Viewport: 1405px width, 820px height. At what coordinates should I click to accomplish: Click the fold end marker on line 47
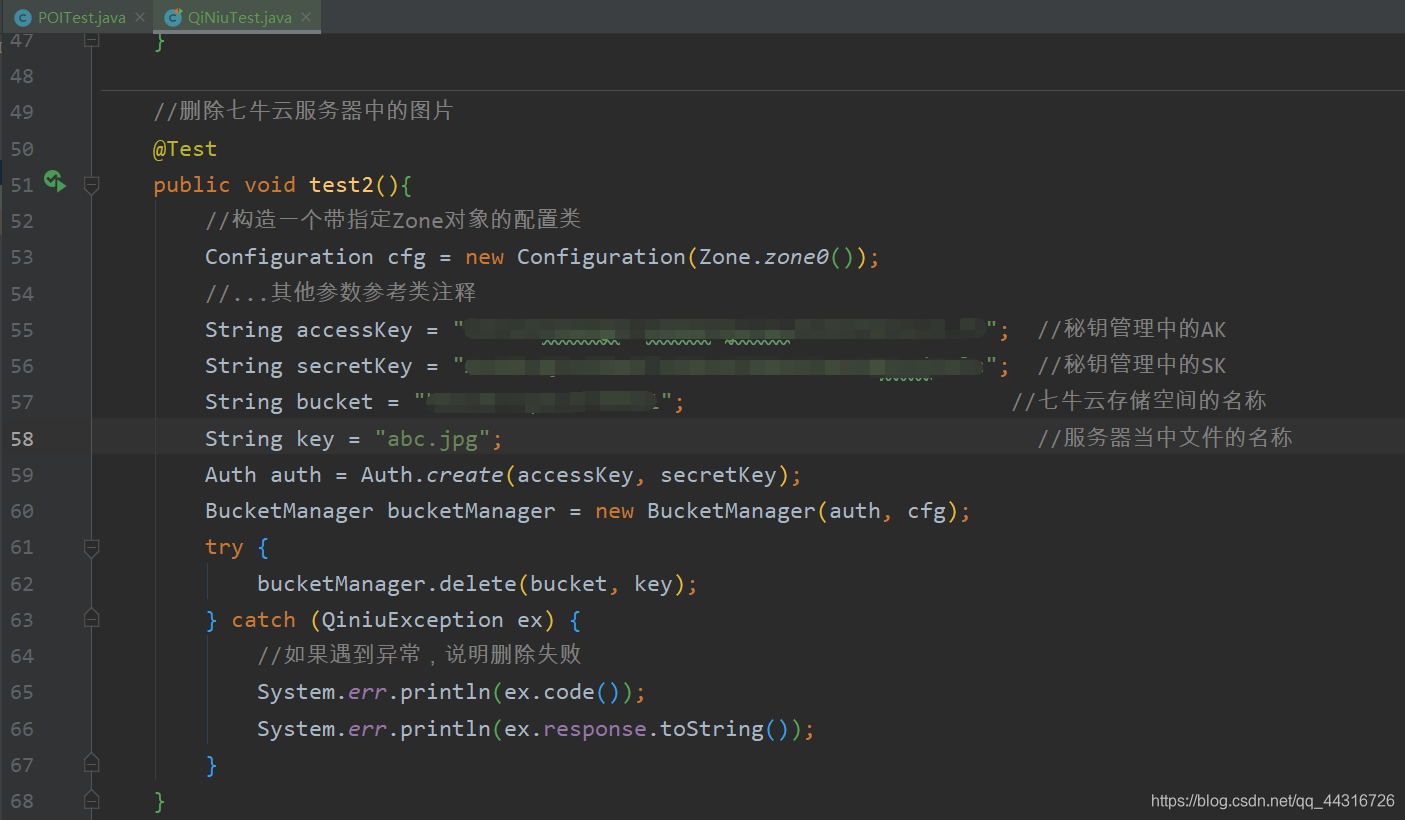tap(92, 40)
